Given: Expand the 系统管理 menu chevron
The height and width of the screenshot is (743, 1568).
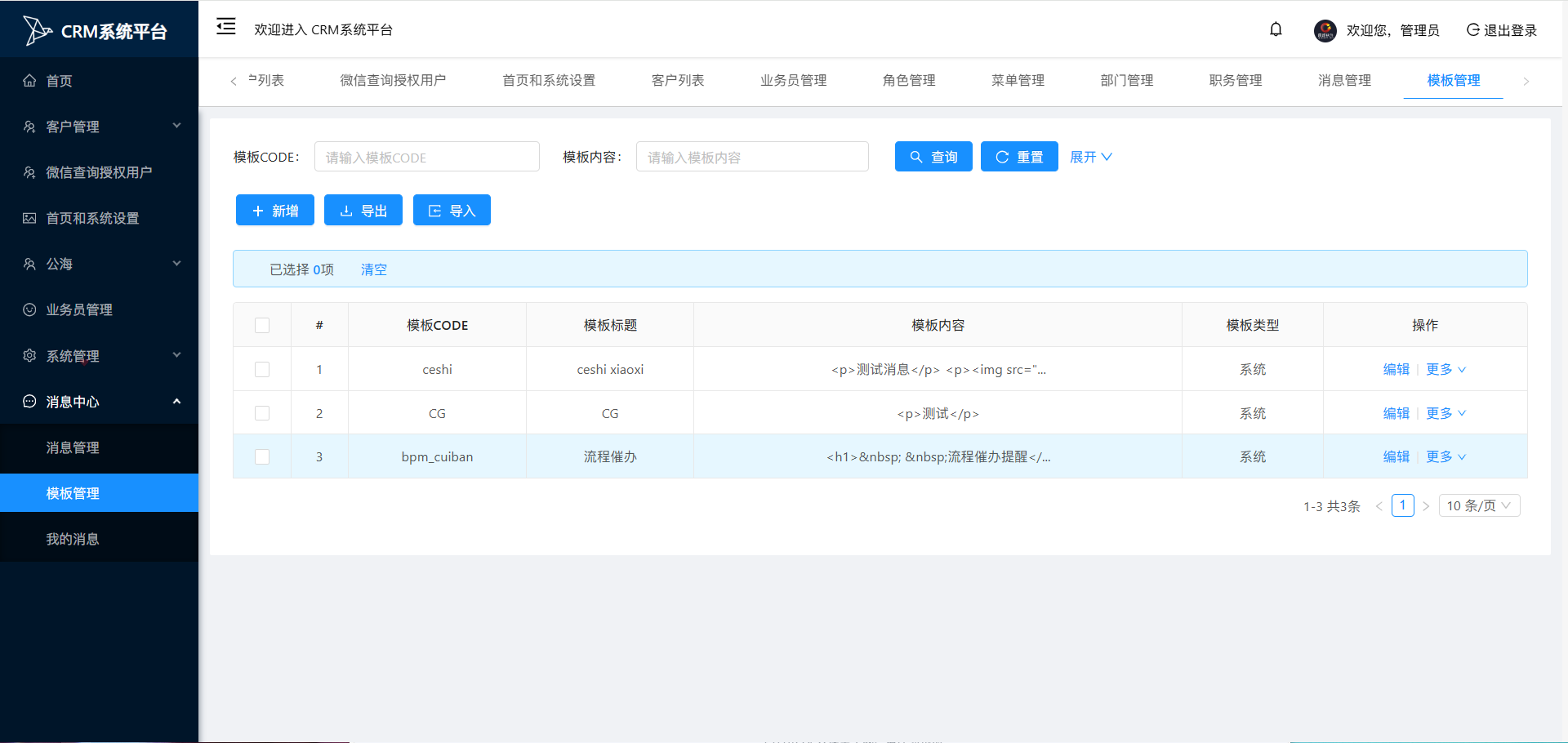Looking at the screenshot, I should (177, 355).
